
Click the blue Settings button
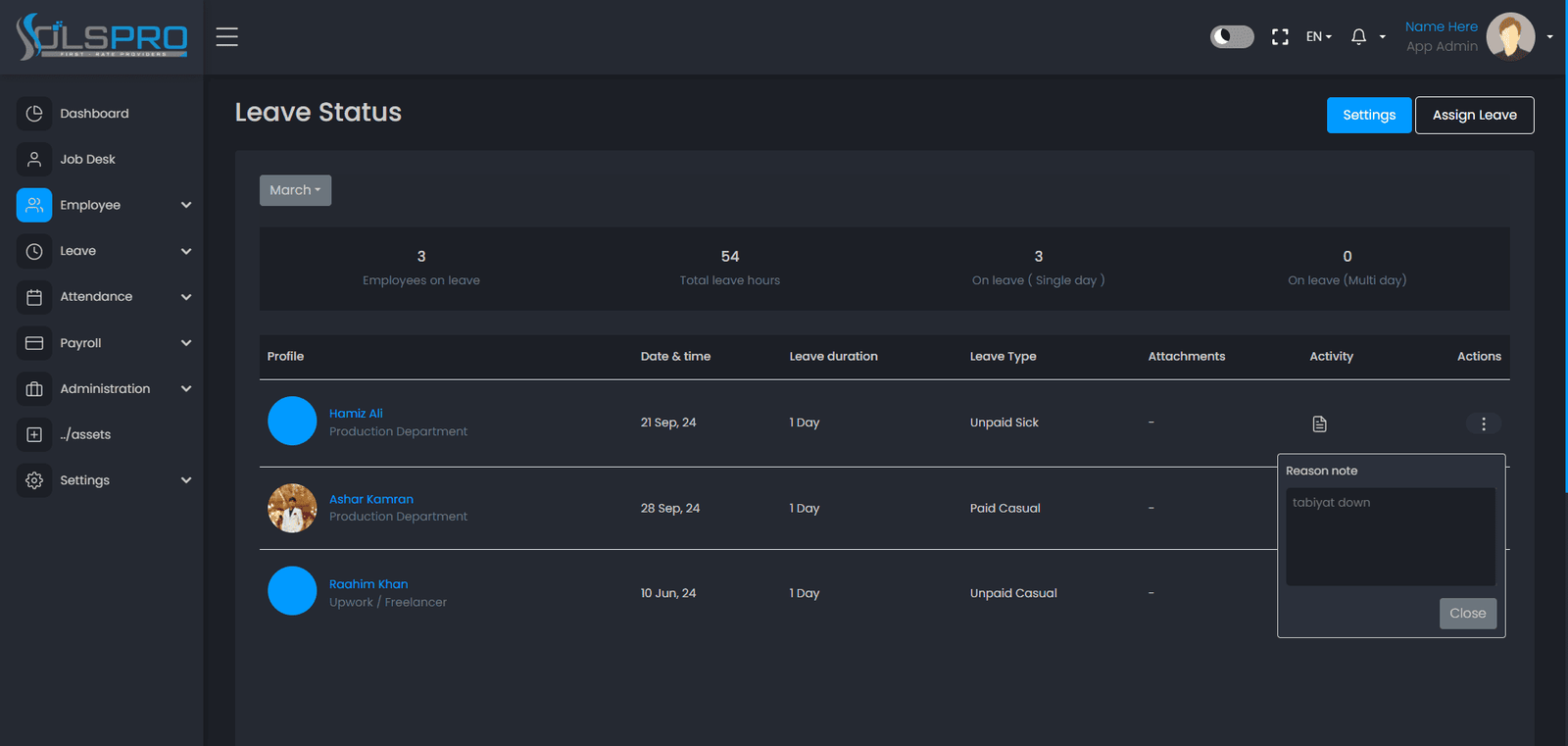click(1369, 115)
